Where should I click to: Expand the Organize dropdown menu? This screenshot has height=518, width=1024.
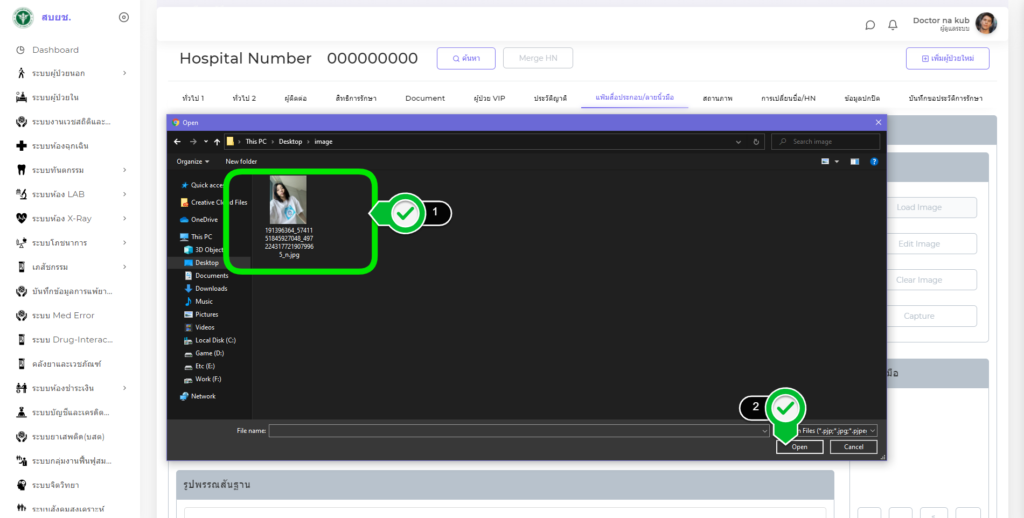point(193,161)
